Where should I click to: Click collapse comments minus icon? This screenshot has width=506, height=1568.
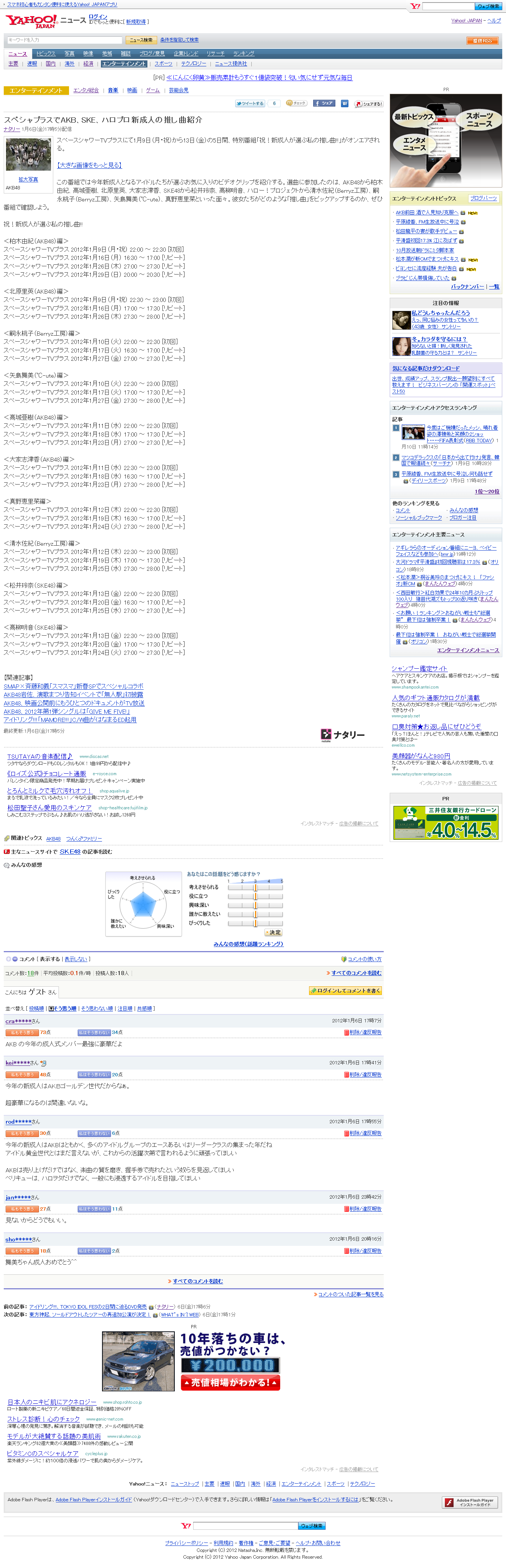tap(15, 959)
